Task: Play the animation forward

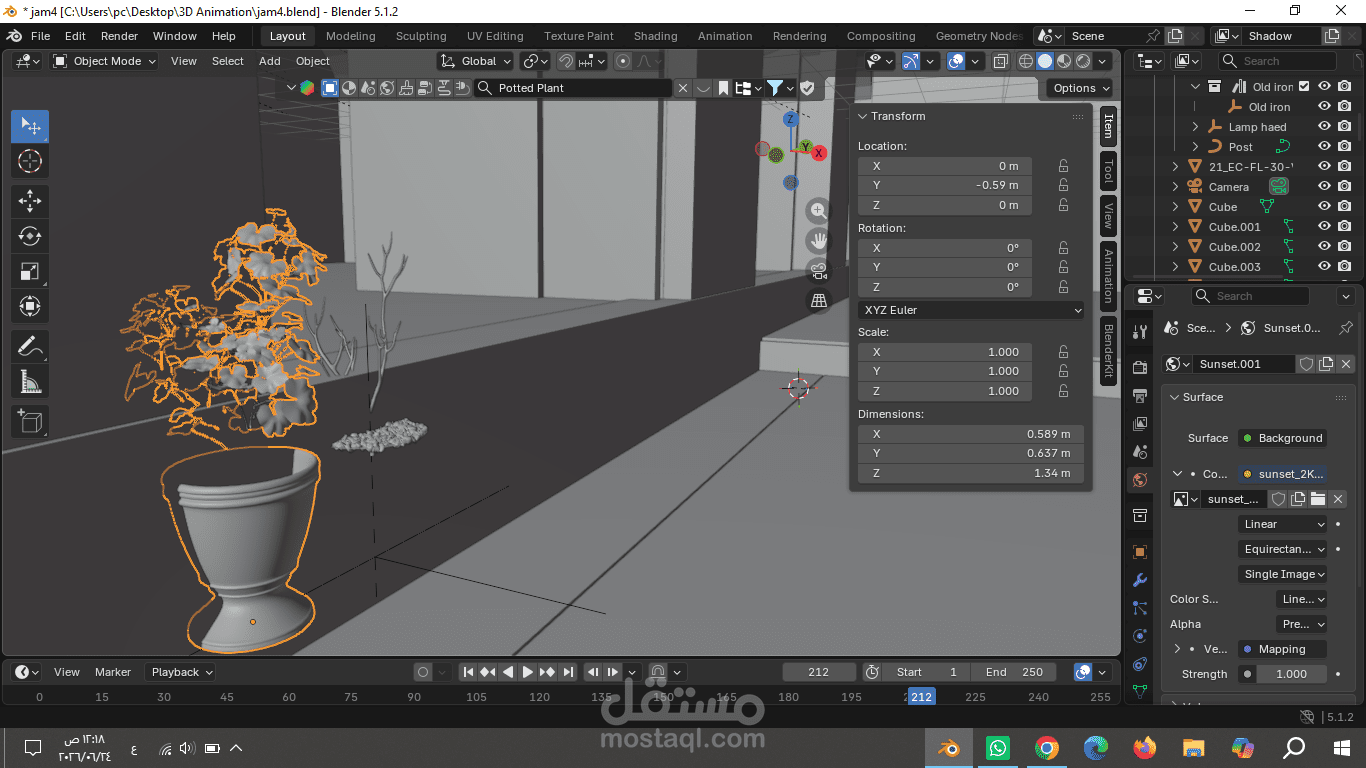Action: click(x=528, y=672)
